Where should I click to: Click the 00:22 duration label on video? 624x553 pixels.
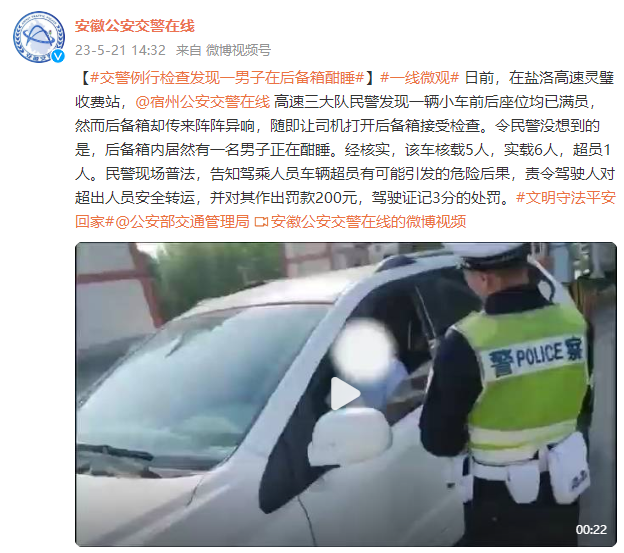click(x=591, y=530)
